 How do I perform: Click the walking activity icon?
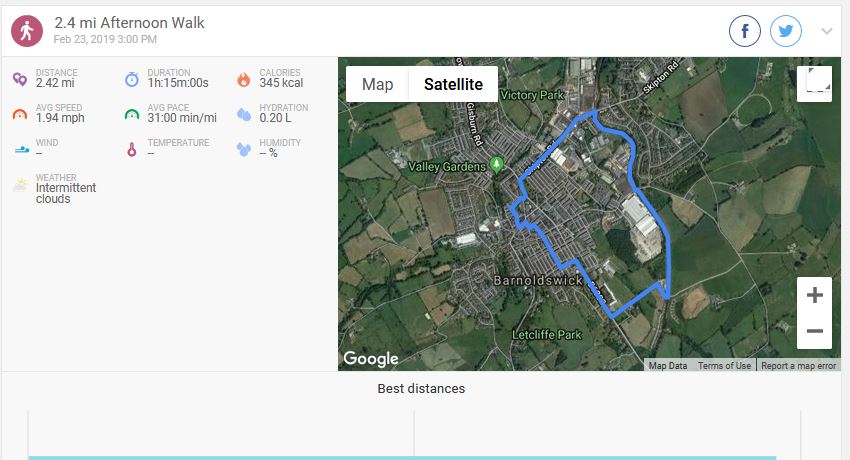pyautogui.click(x=27, y=31)
